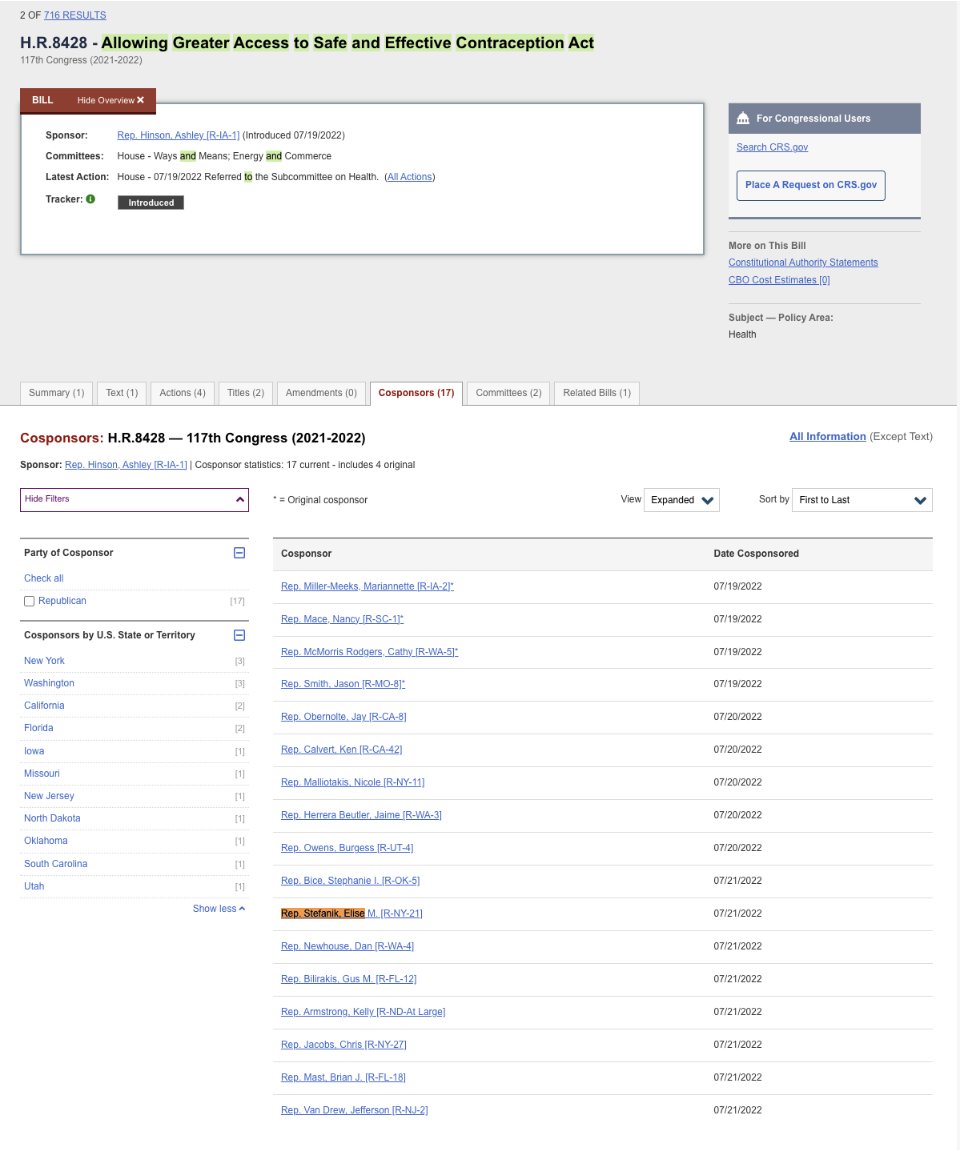The image size is (960, 1150).
Task: Click the green Tracker info icon
Action: [x=90, y=199]
